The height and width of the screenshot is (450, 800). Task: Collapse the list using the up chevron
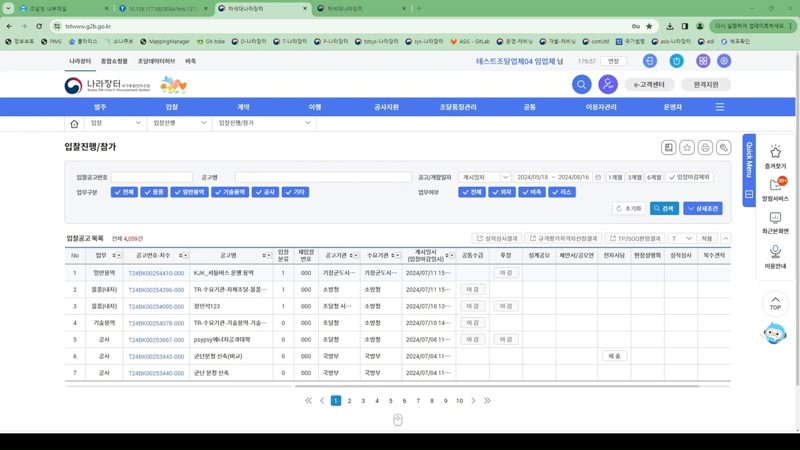tap(726, 238)
